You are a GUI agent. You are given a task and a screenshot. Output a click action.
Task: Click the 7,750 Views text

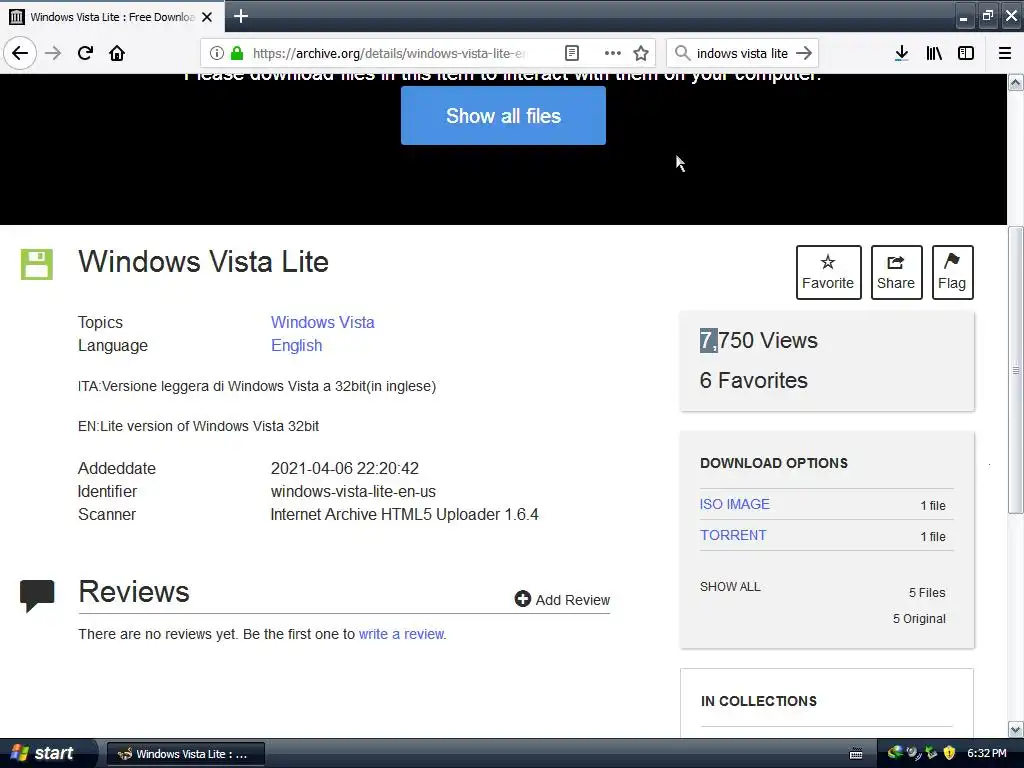tap(758, 340)
